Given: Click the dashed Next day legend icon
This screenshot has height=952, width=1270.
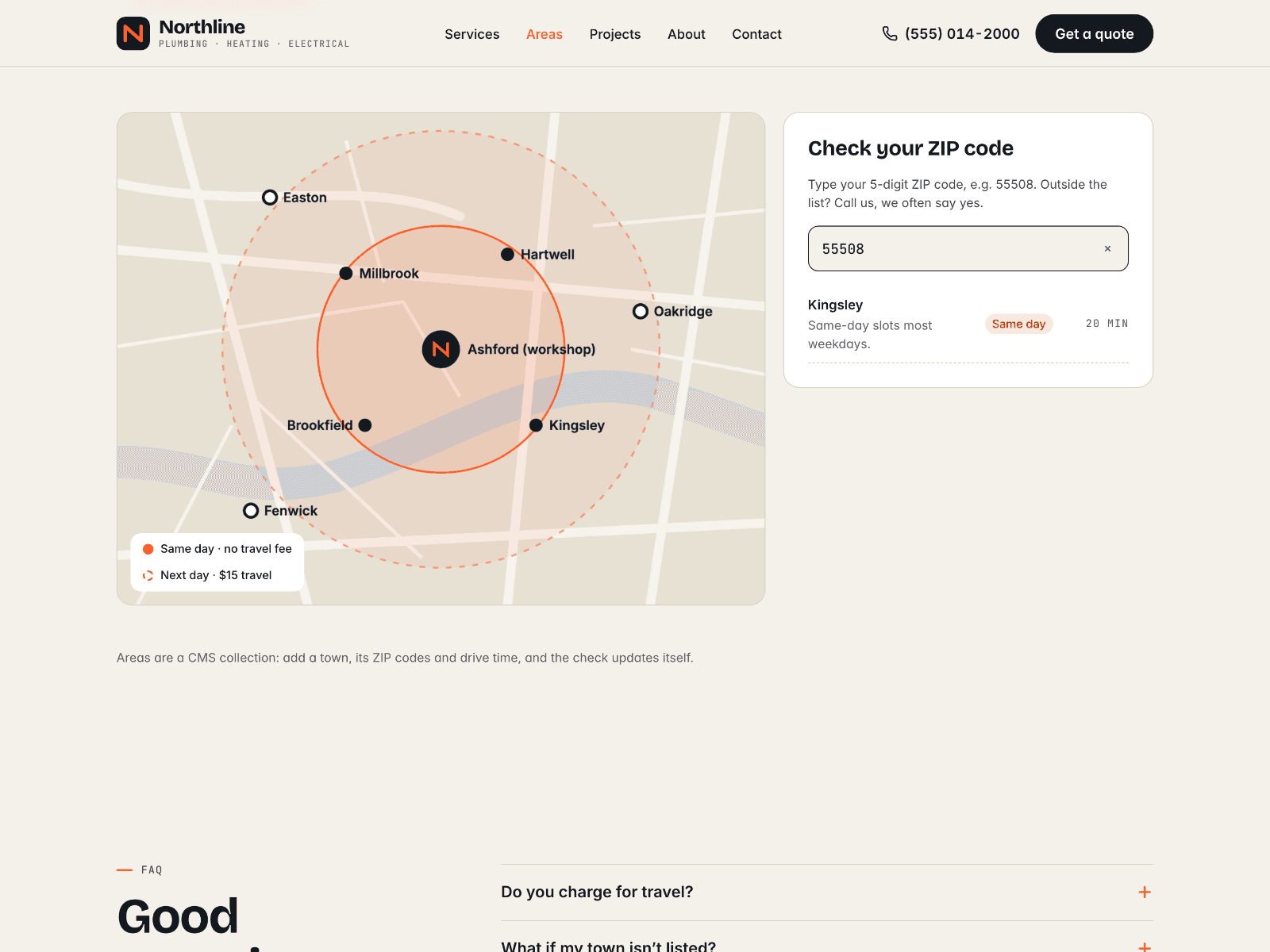Looking at the screenshot, I should click(148, 575).
